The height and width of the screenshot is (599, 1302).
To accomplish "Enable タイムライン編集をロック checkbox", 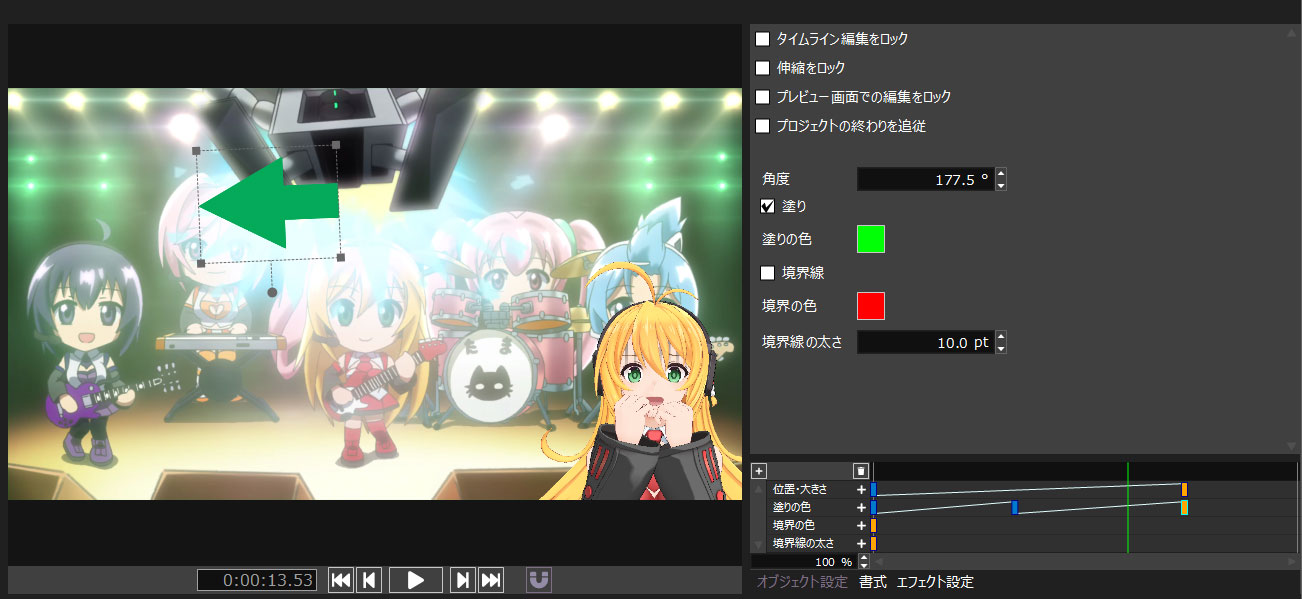I will pos(763,39).
